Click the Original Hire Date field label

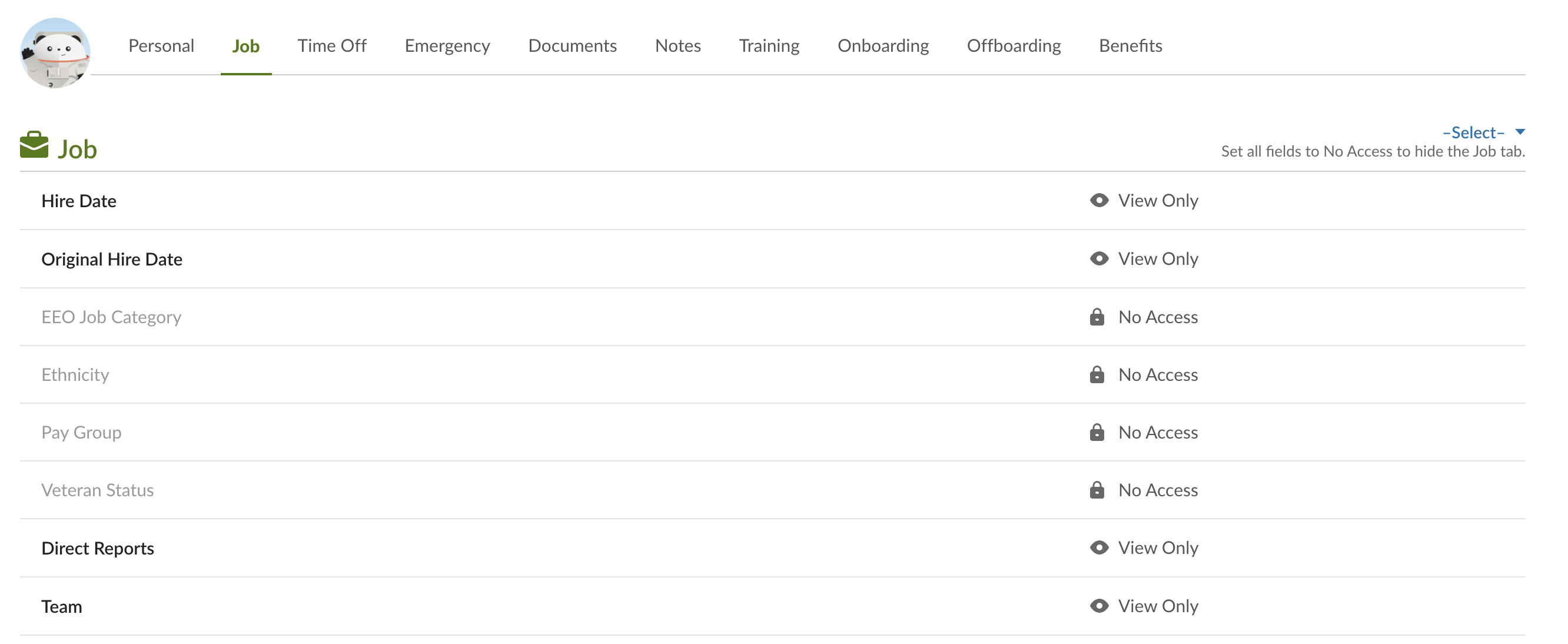(x=112, y=259)
